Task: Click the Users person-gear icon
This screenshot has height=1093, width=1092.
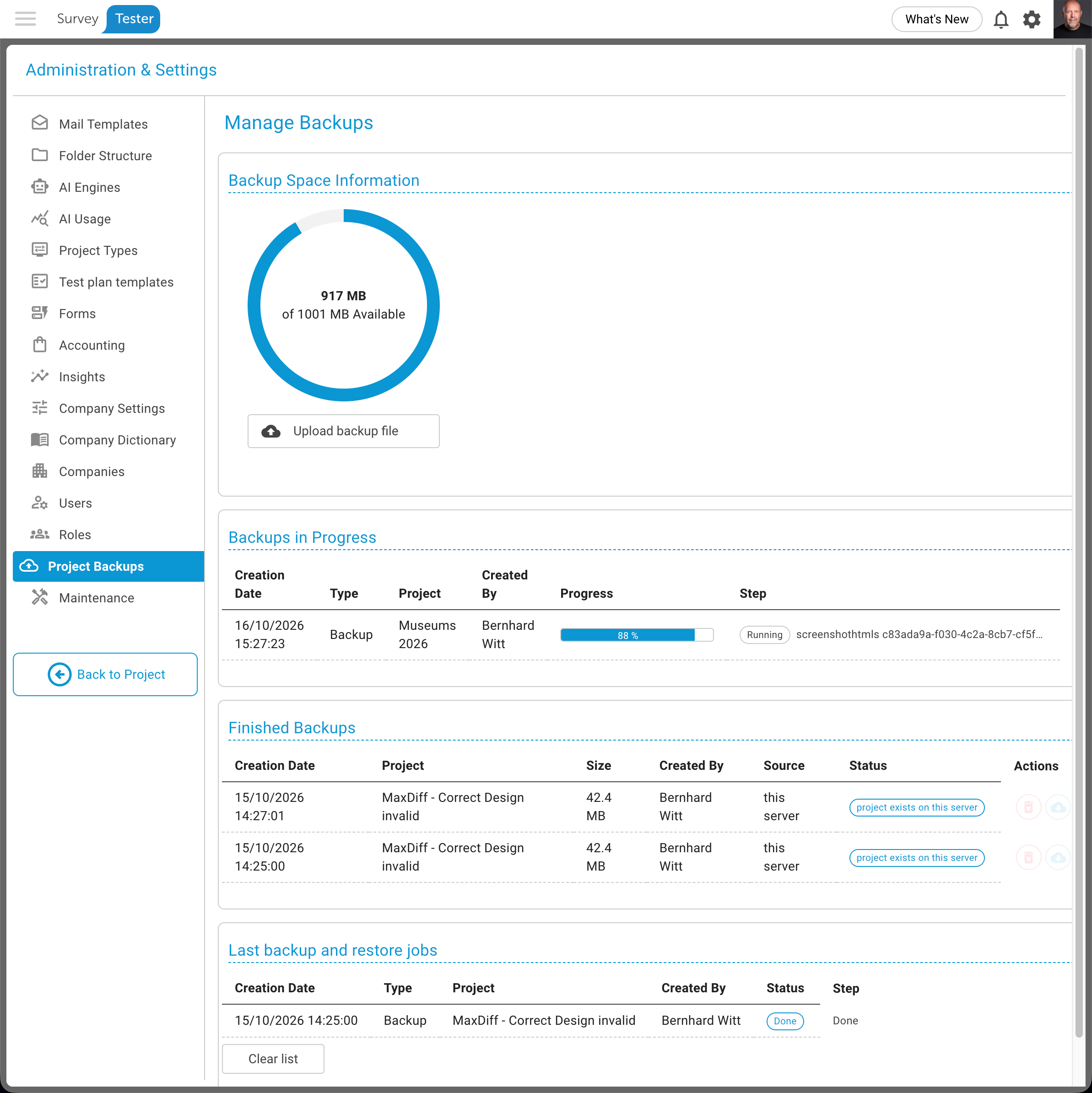Action: pyautogui.click(x=40, y=503)
